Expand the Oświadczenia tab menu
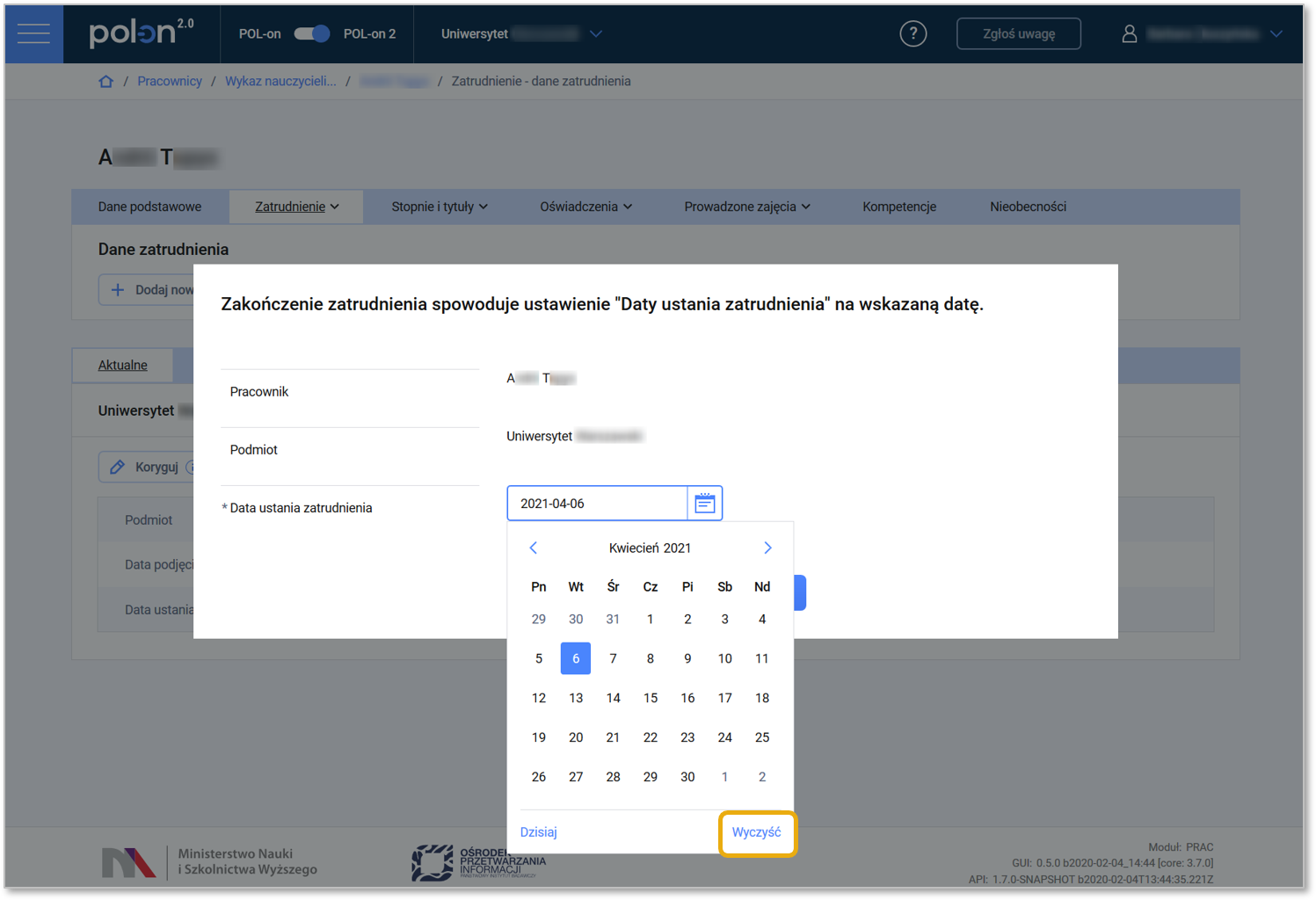This screenshot has height=900, width=1316. click(585, 207)
